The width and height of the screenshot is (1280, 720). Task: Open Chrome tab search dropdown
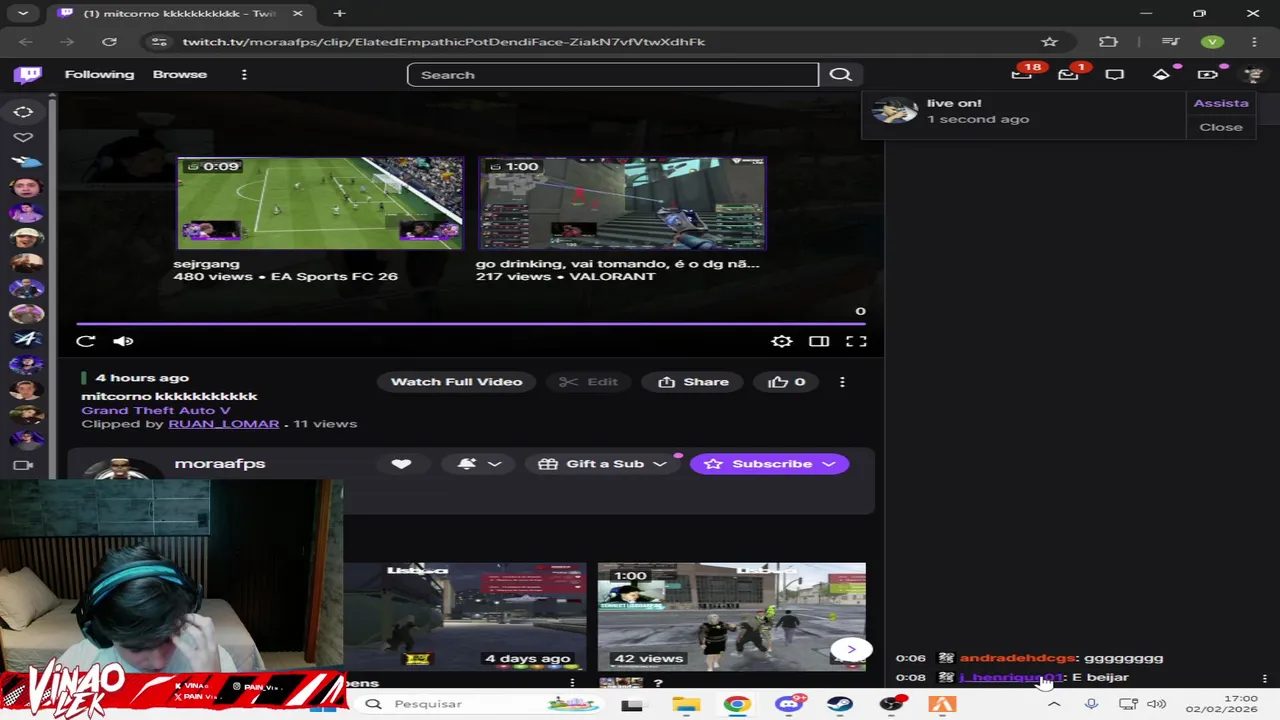coord(23,13)
